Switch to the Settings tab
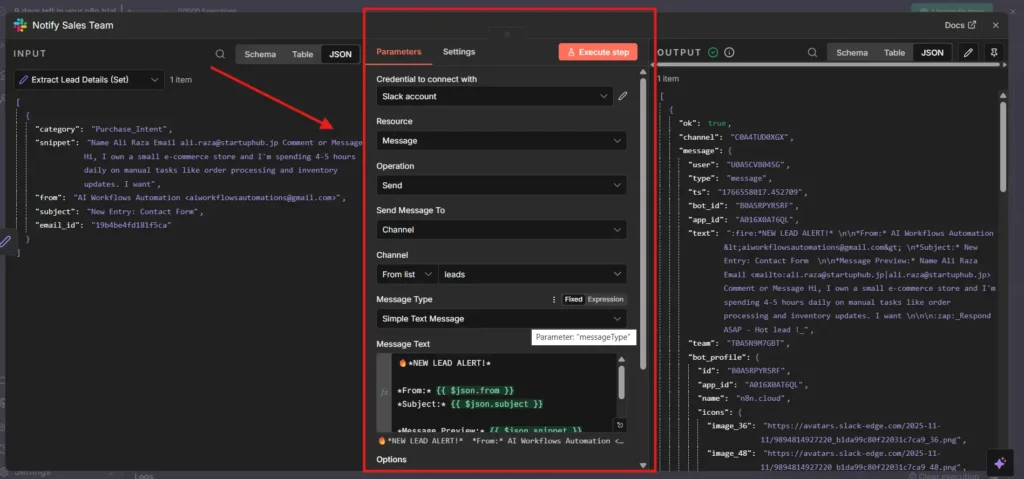 (x=459, y=52)
